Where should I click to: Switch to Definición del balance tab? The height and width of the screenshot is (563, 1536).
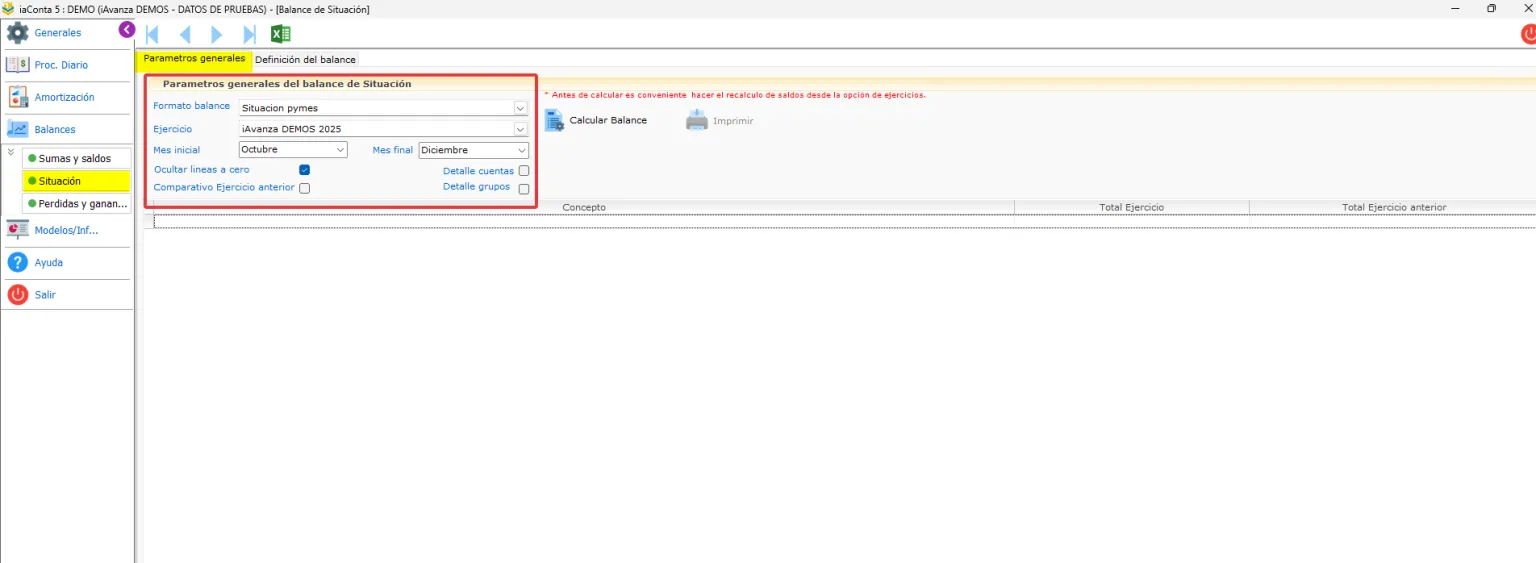click(x=305, y=59)
